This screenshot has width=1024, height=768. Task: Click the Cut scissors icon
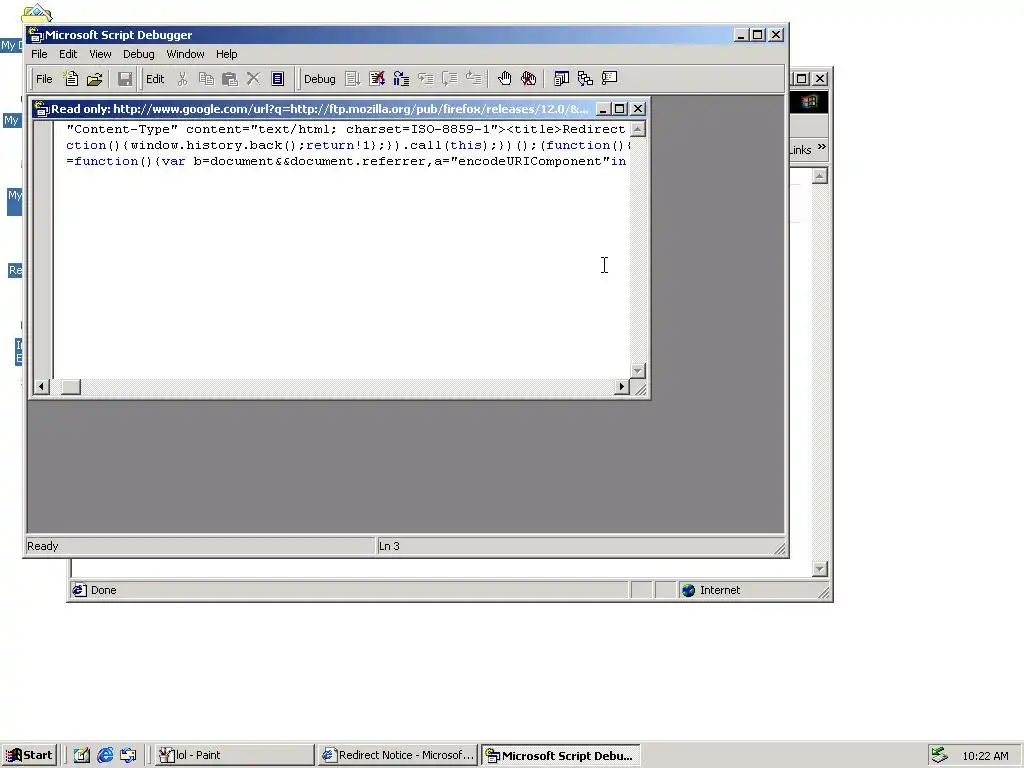coord(182,79)
